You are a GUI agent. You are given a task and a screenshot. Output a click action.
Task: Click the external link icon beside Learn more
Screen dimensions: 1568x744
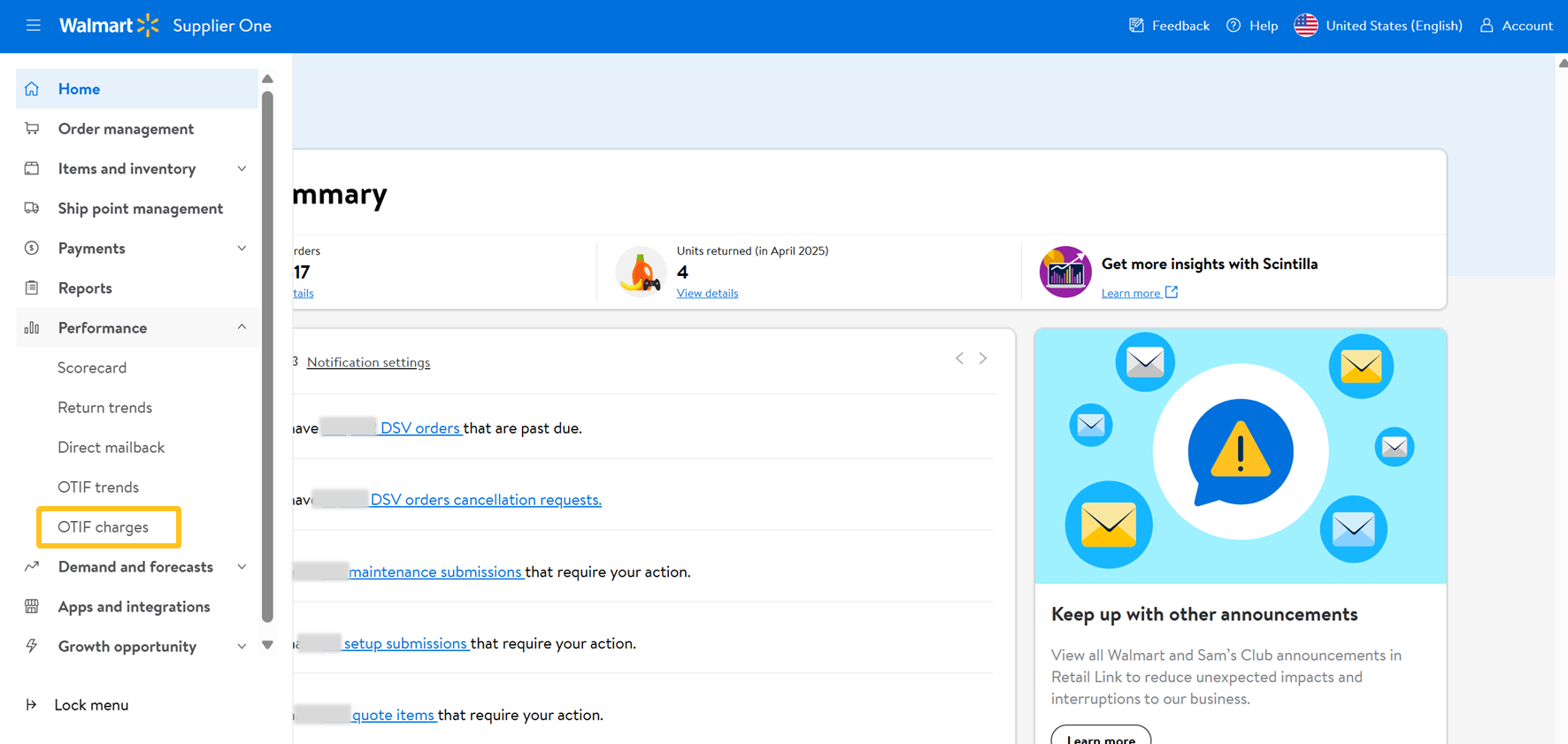pos(1172,292)
